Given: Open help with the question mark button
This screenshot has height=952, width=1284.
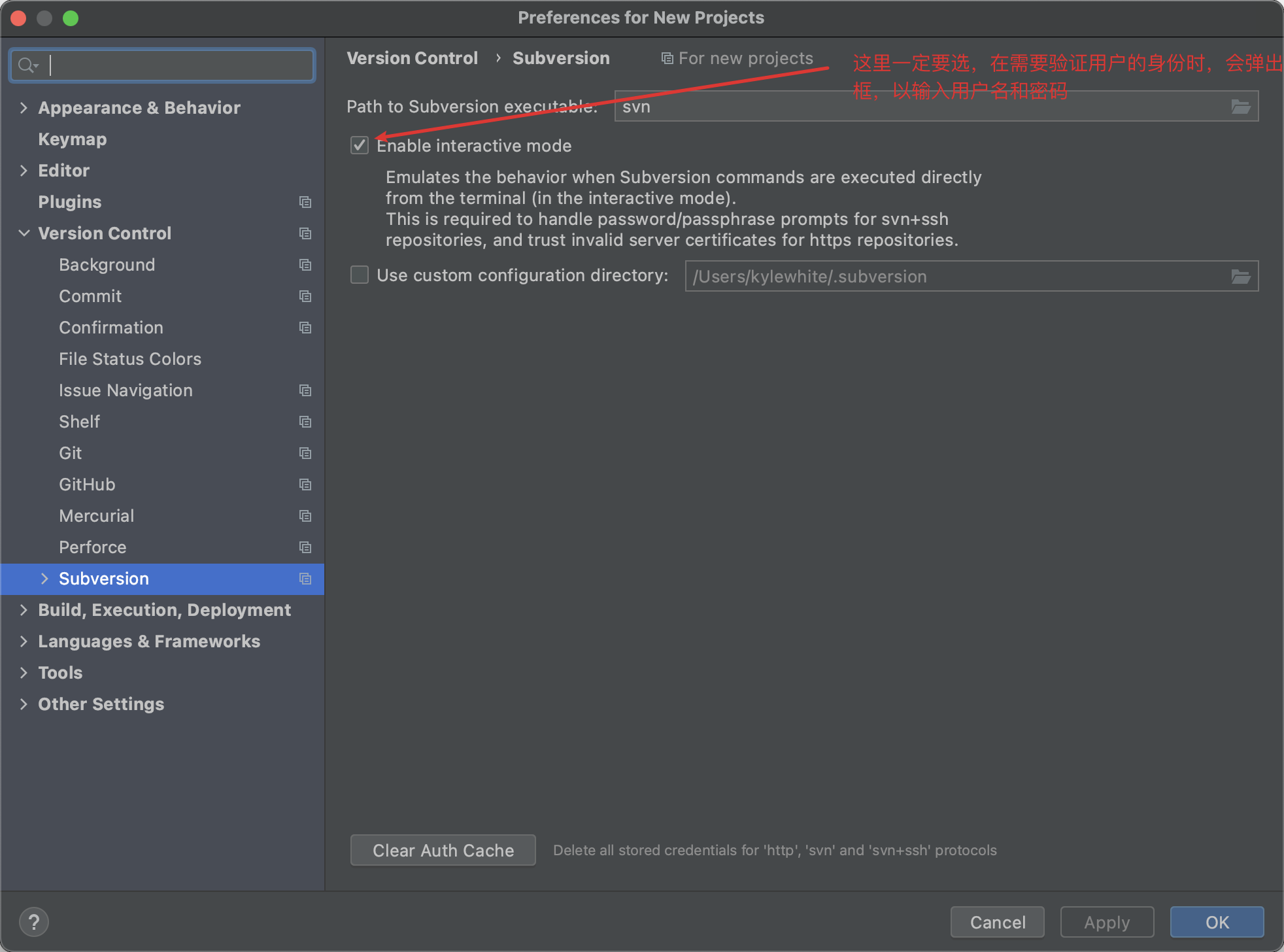Looking at the screenshot, I should click(34, 922).
